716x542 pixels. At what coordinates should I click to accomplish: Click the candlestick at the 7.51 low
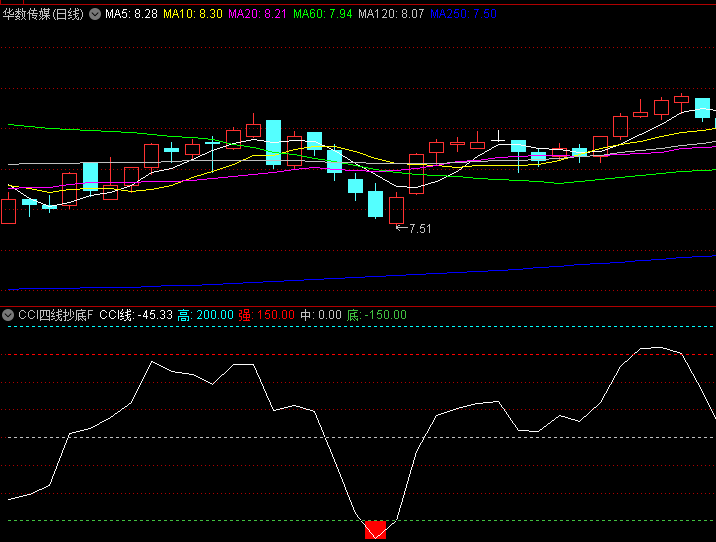pyautogui.click(x=397, y=209)
